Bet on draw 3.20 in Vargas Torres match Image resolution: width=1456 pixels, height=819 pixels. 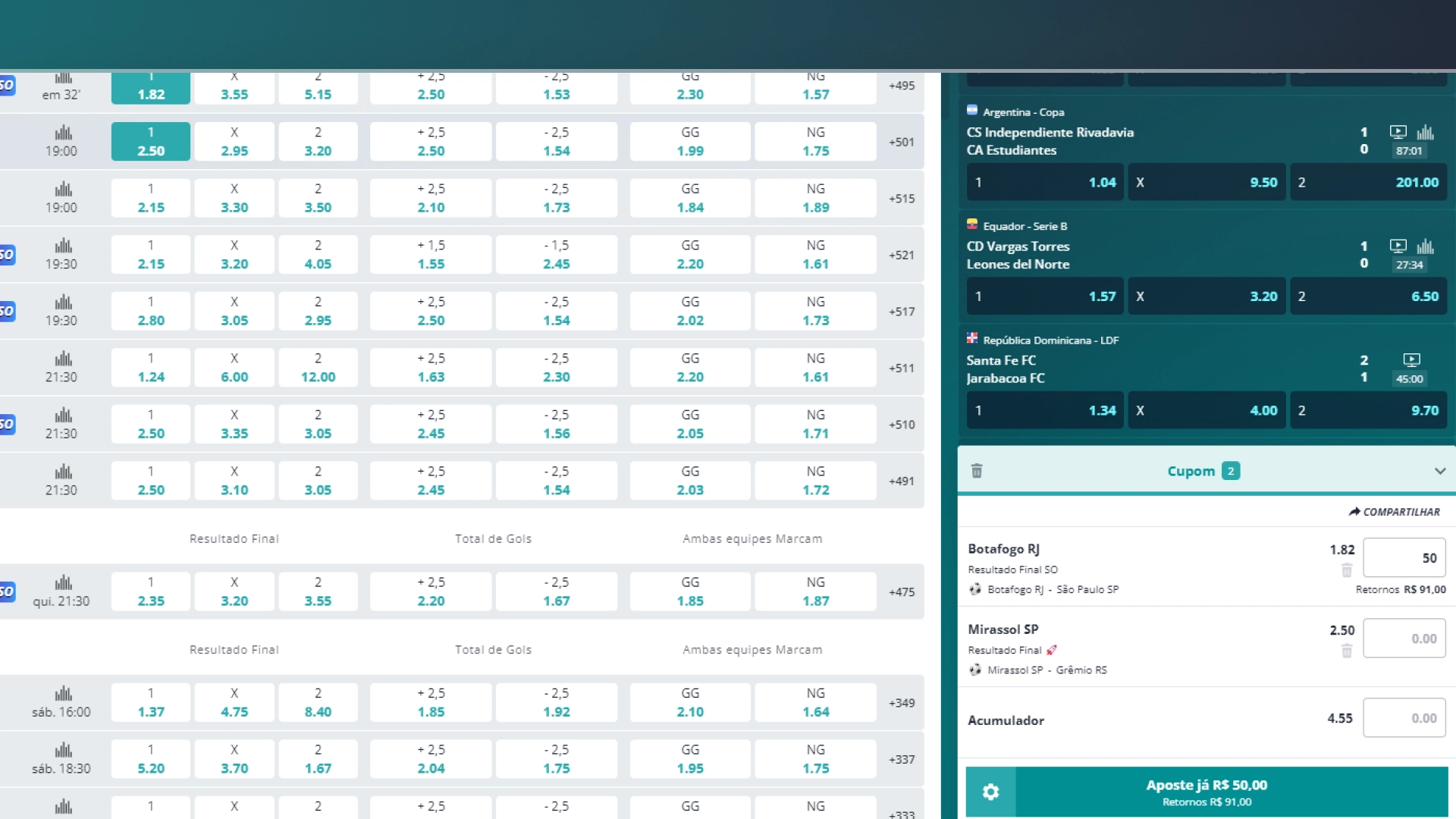coord(1207,297)
